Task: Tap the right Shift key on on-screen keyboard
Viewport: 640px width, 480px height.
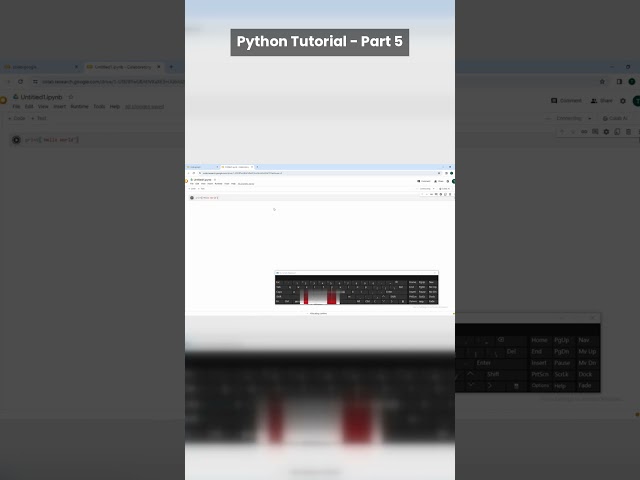Action: [493, 374]
